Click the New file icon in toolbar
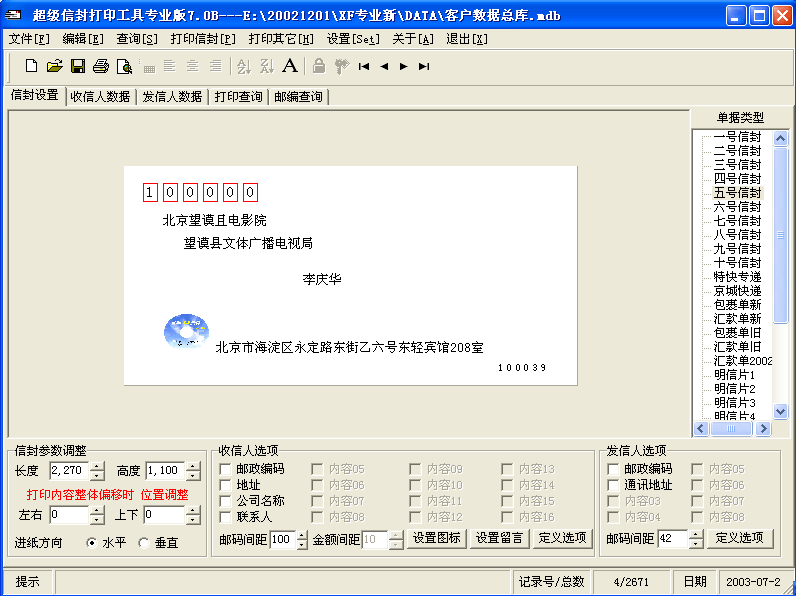This screenshot has width=796, height=596. click(31, 67)
